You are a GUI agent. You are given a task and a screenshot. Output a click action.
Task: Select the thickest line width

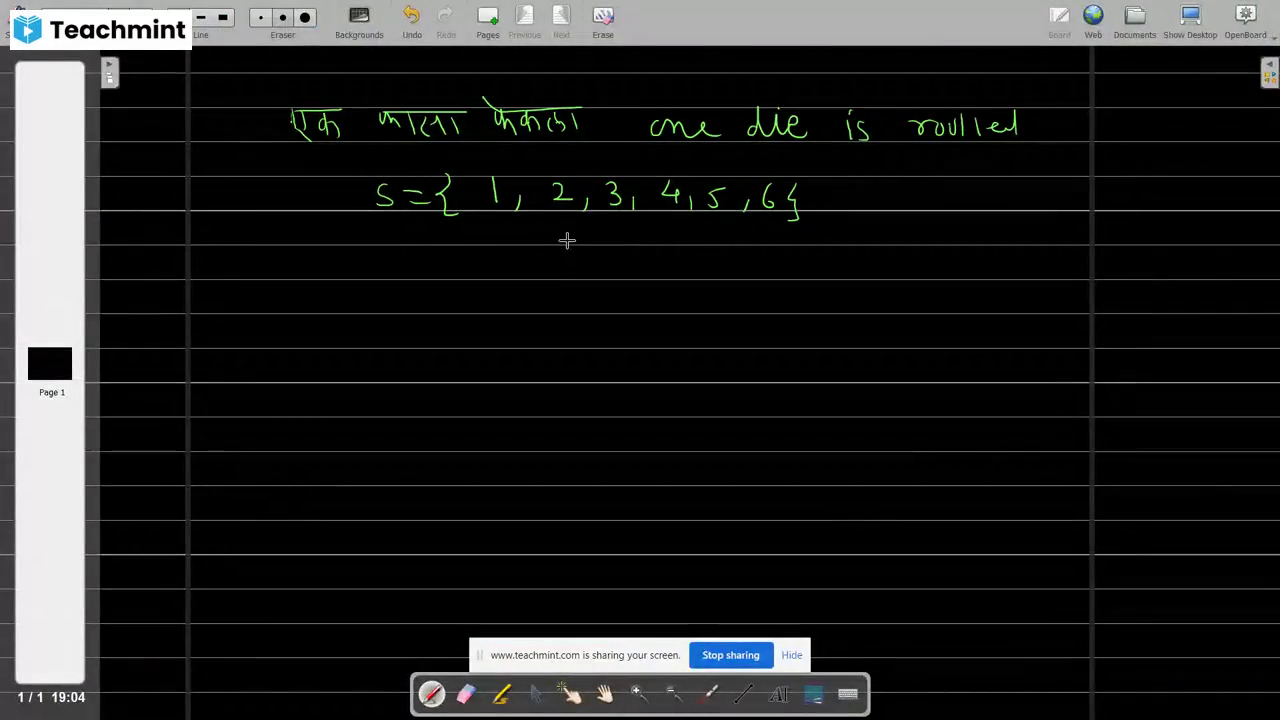pyautogui.click(x=223, y=17)
